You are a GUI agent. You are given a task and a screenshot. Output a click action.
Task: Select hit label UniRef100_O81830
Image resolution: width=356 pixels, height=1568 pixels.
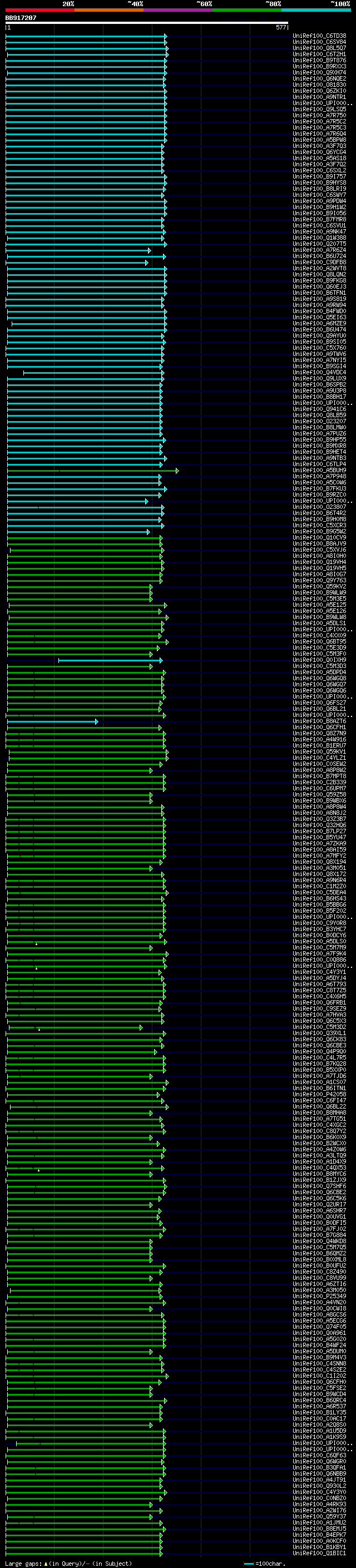pyautogui.click(x=319, y=85)
